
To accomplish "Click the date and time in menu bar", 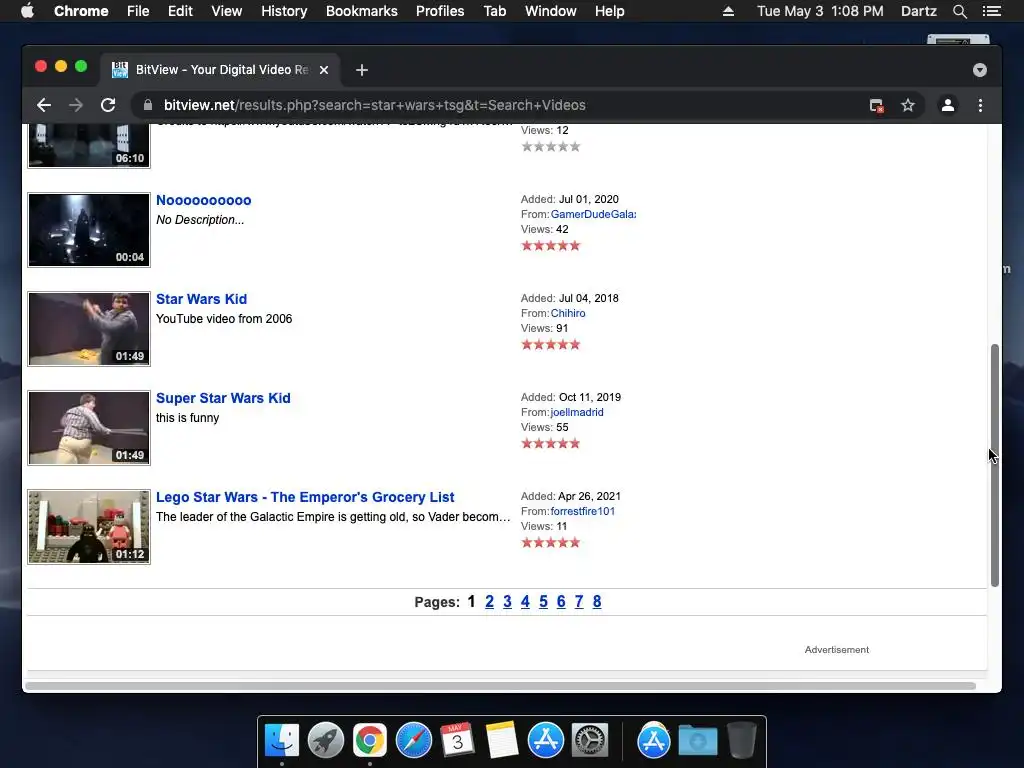I will [x=820, y=11].
